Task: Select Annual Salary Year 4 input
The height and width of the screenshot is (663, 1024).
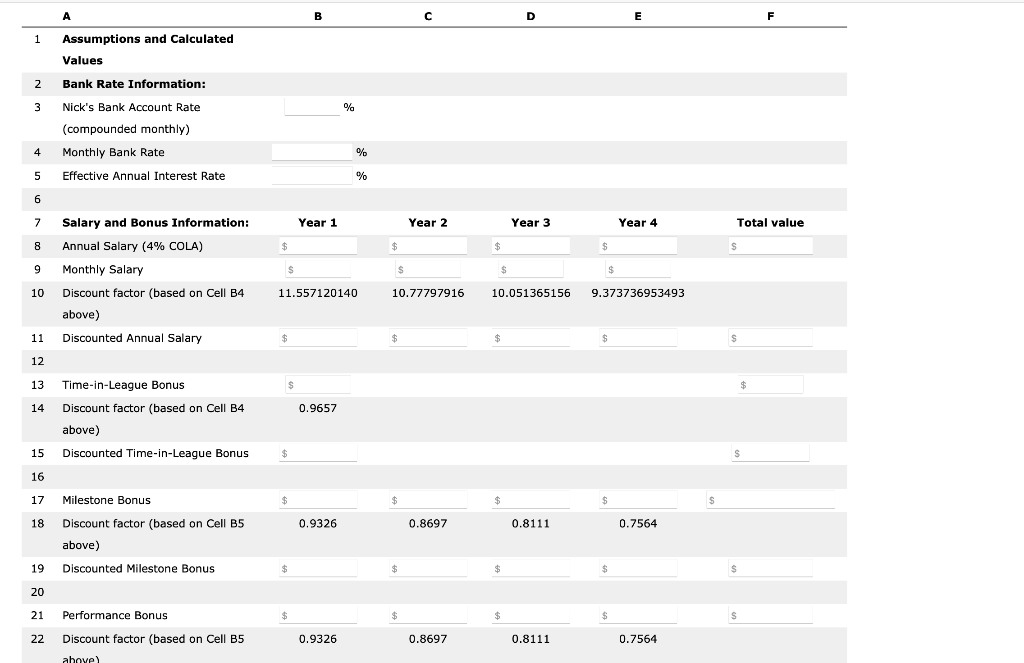Action: (x=638, y=246)
